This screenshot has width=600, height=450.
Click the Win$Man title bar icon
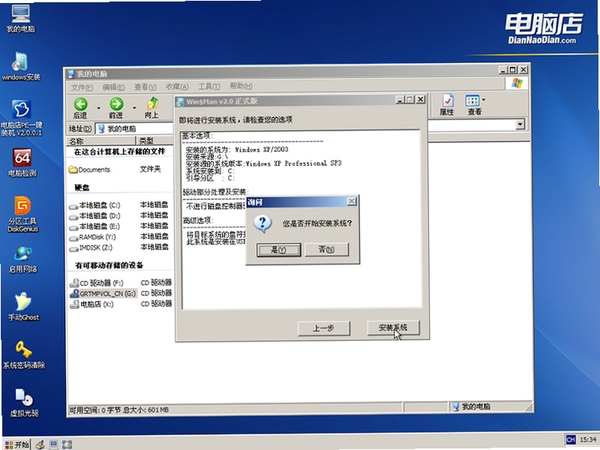click(180, 102)
